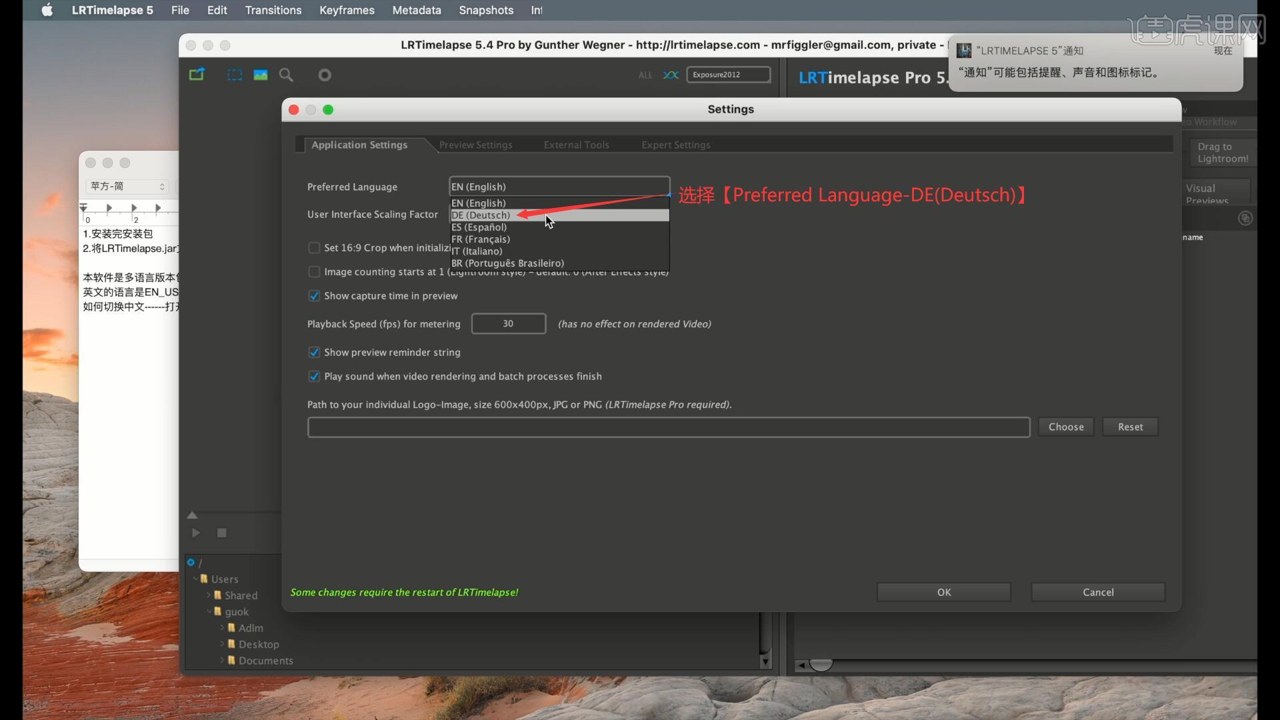Screen dimensions: 1280x720
Task: Click the preview stop button
Action: [x=222, y=533]
